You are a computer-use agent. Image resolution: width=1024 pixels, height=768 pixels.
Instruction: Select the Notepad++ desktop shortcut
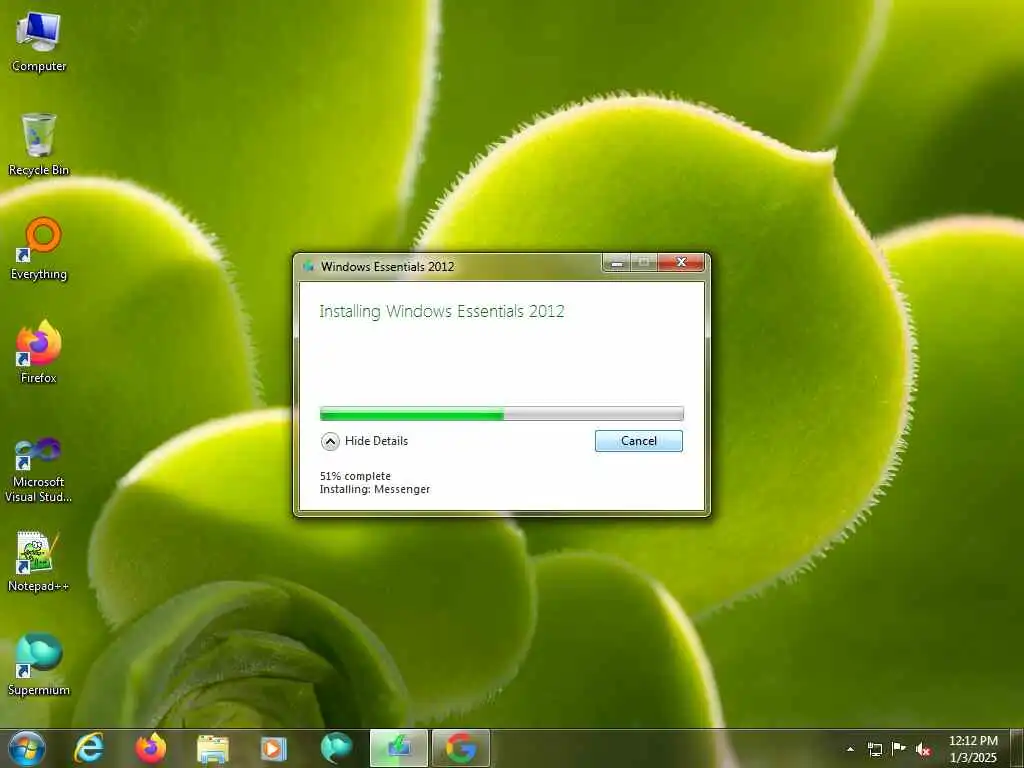point(39,562)
